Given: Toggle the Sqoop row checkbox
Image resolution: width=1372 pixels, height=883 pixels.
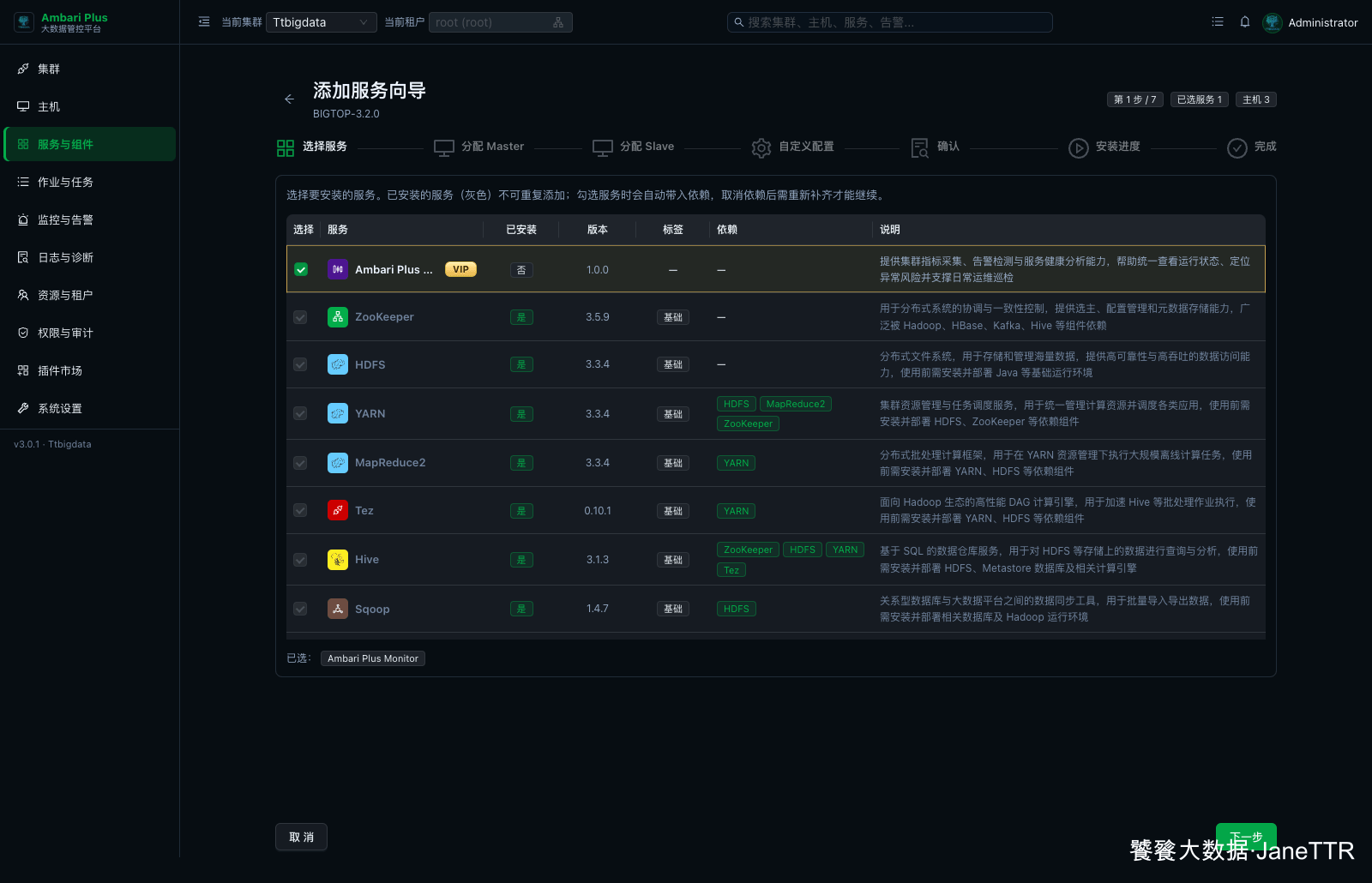Looking at the screenshot, I should click(300, 609).
